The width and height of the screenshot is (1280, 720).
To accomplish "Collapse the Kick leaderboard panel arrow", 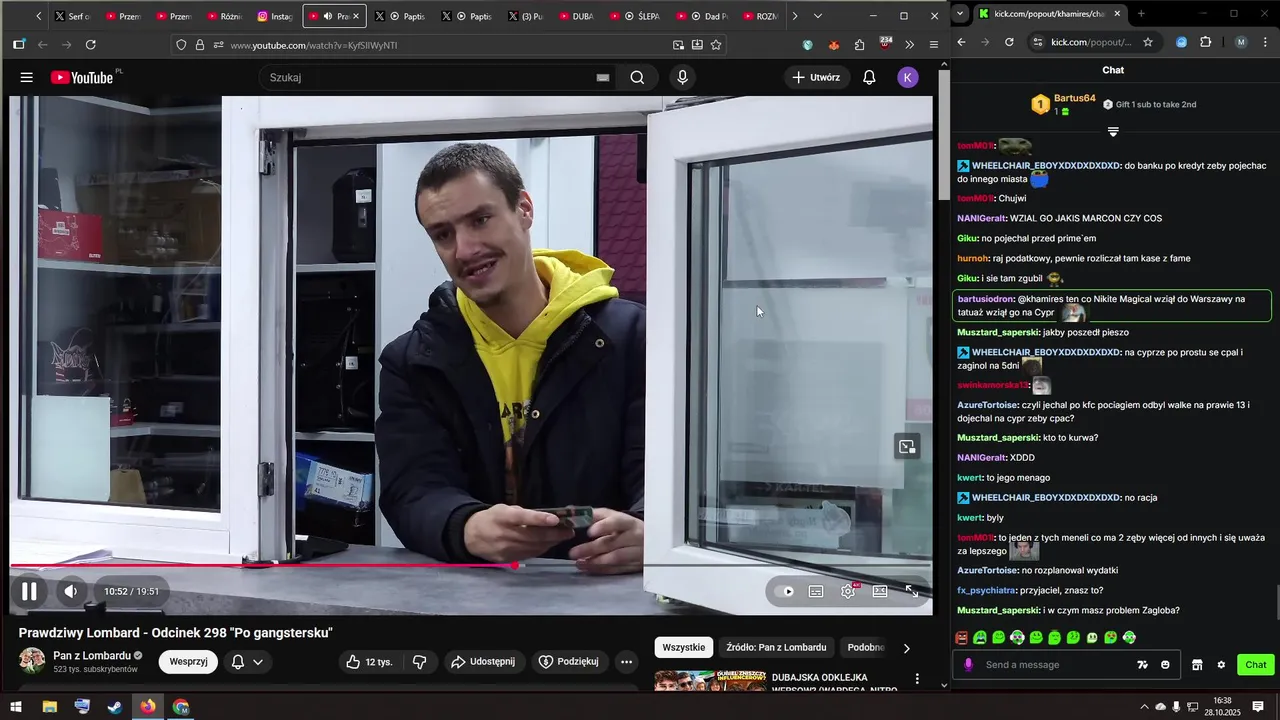I will click(x=1113, y=132).
